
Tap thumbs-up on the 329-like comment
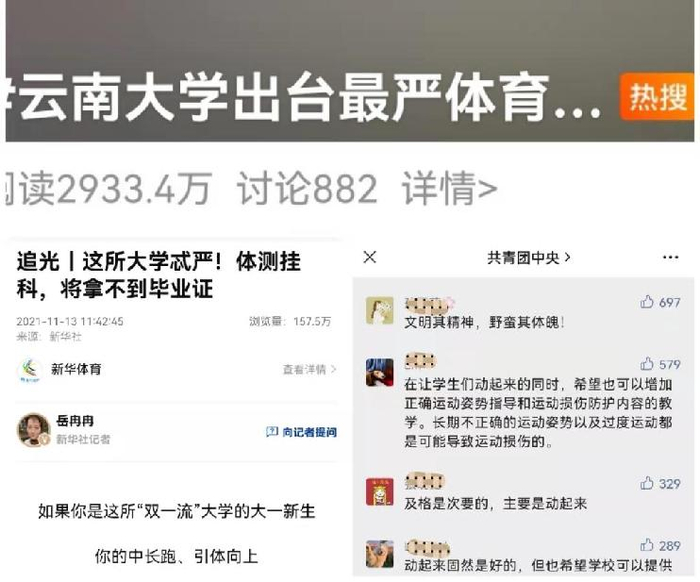(646, 483)
